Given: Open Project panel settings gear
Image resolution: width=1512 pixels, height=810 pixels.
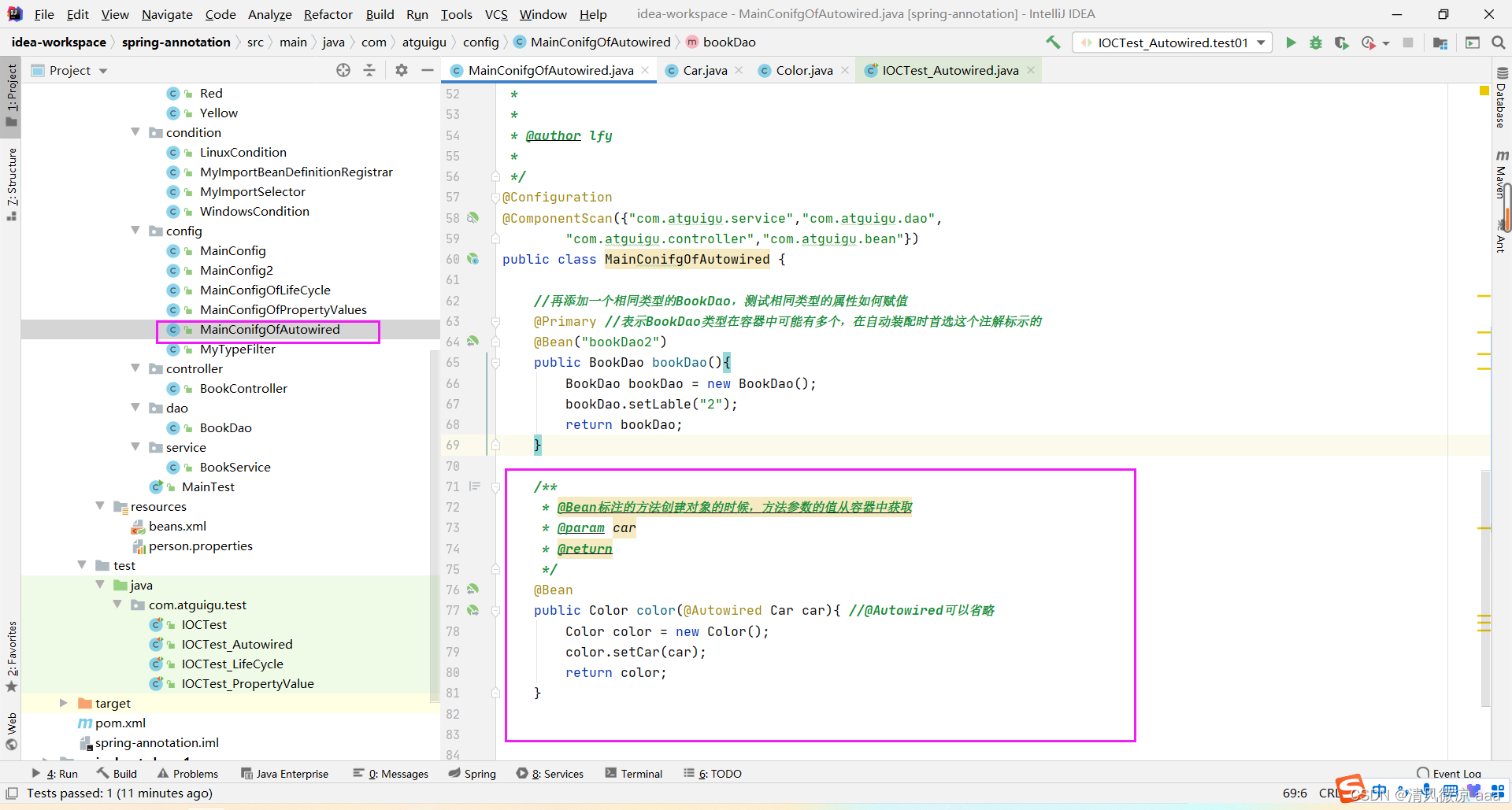Looking at the screenshot, I should coord(402,70).
